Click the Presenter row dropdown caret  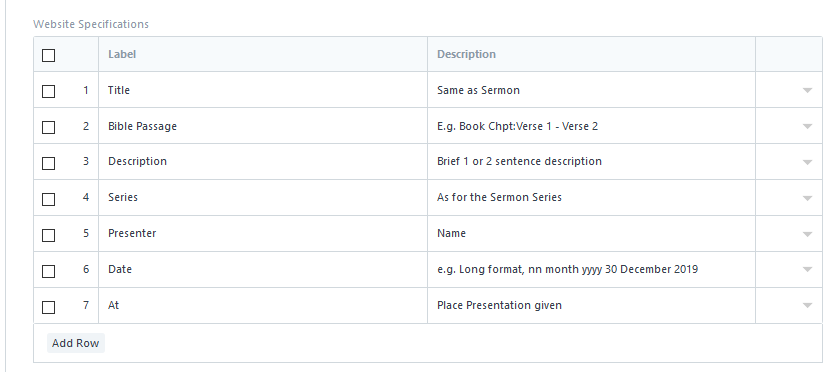click(x=807, y=234)
